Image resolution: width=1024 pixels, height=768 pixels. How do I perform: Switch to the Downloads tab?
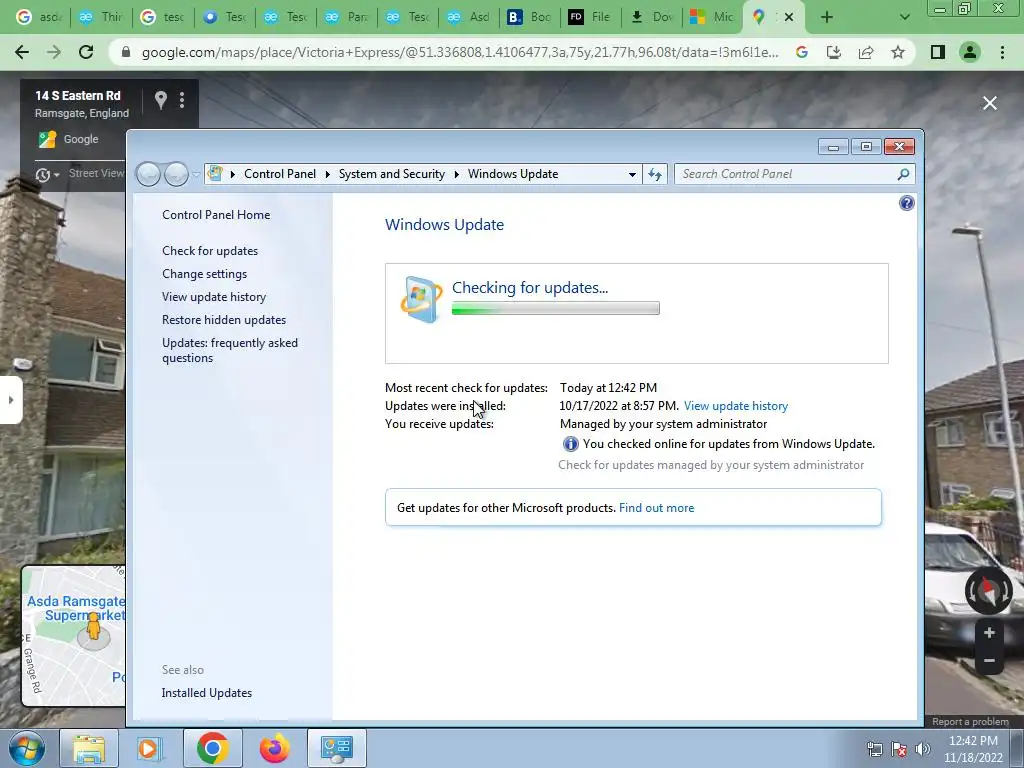pos(651,17)
